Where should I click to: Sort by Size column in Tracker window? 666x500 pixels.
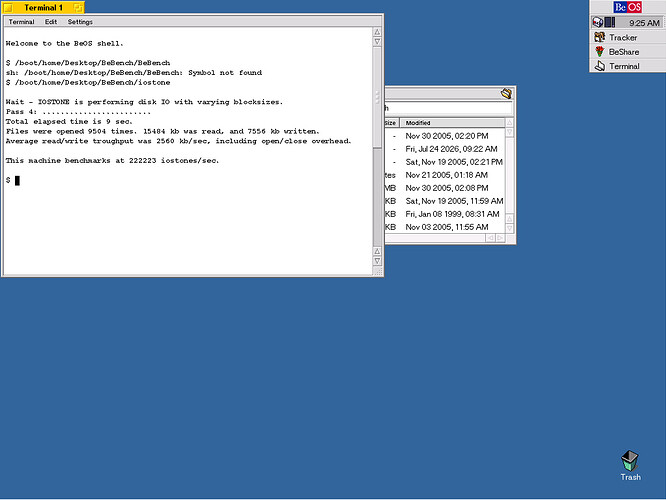pos(391,123)
